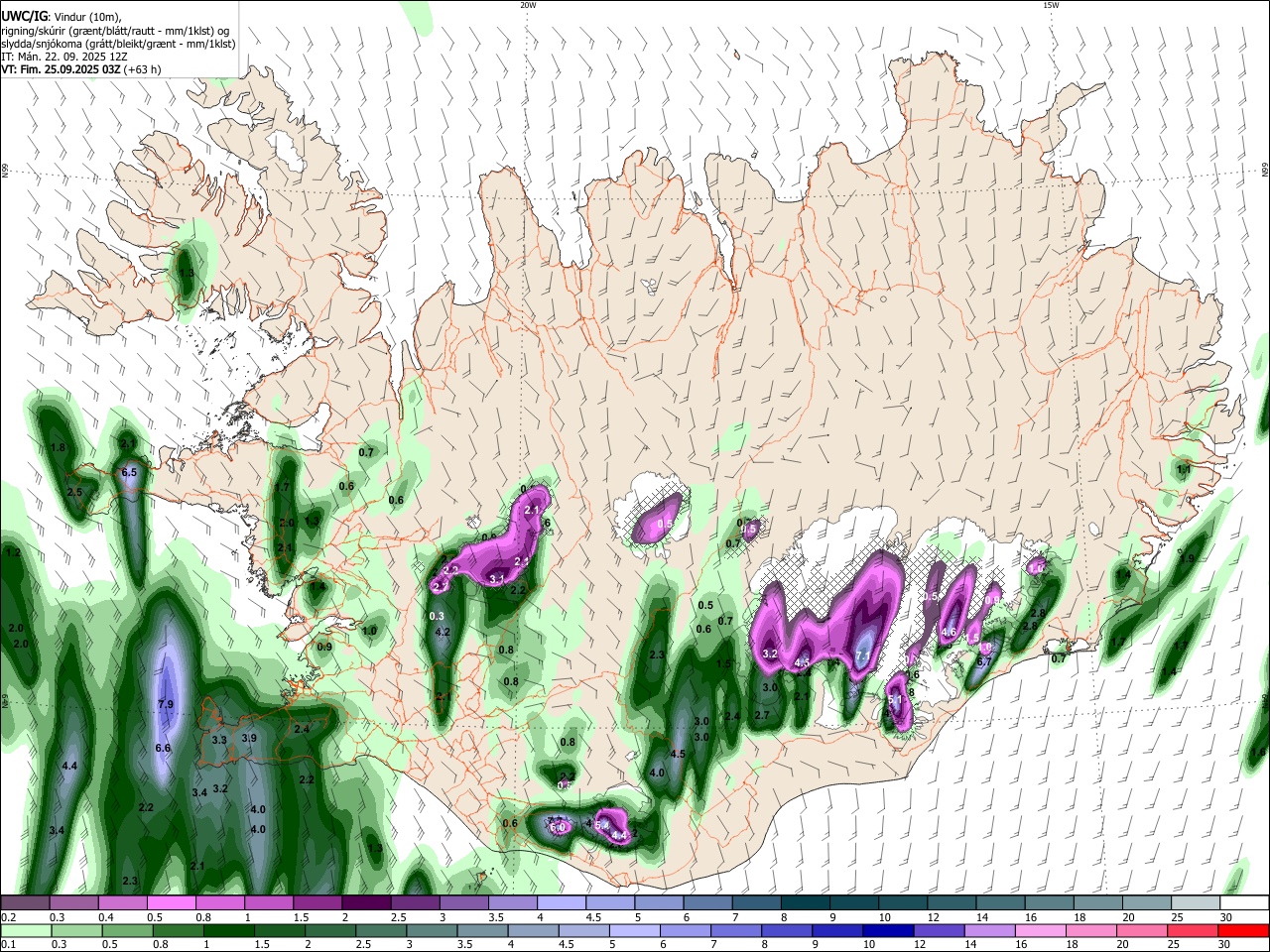Click the 0.1 label on the lower color scale
This screenshot has width=1270, height=952.
pos(8,944)
